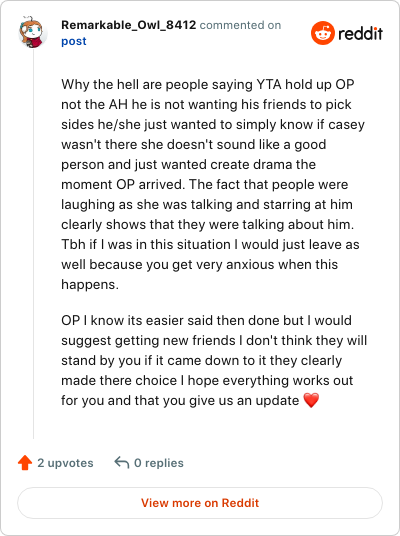Open the "0 replies" label
400x536 pixels.
point(159,463)
